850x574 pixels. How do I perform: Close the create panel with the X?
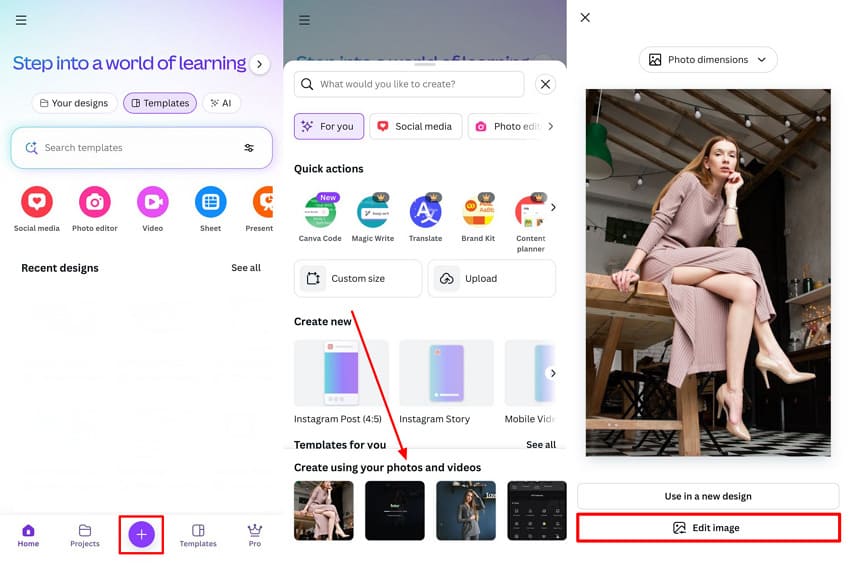click(545, 84)
